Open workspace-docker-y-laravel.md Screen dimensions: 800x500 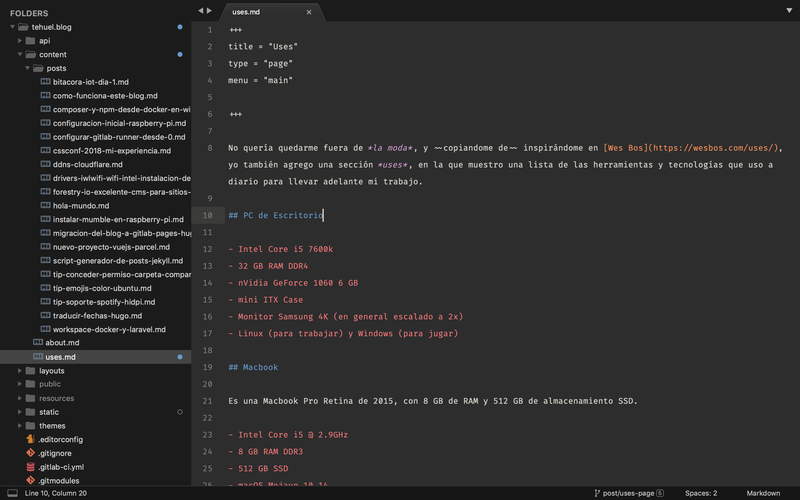(x=109, y=330)
